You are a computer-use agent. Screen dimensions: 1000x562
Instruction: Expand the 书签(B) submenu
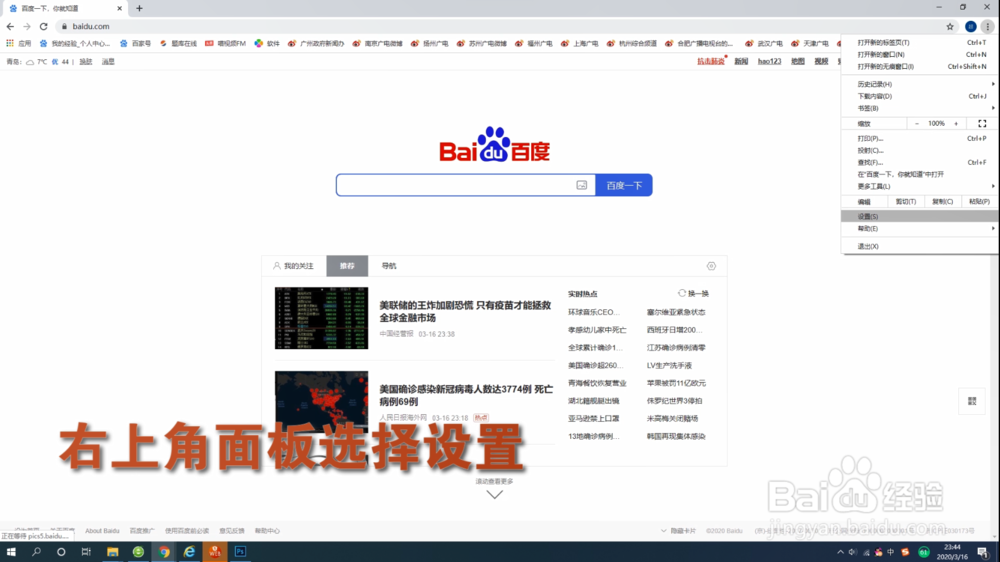coord(920,108)
